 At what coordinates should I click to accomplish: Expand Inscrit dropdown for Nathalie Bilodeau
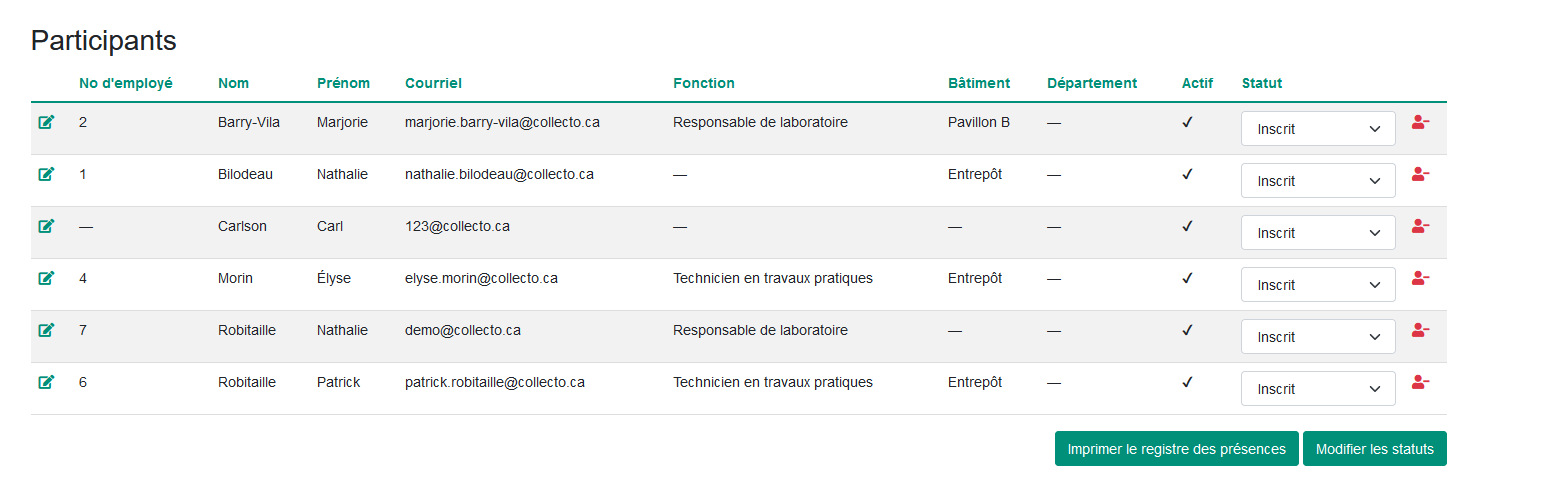coord(1318,181)
